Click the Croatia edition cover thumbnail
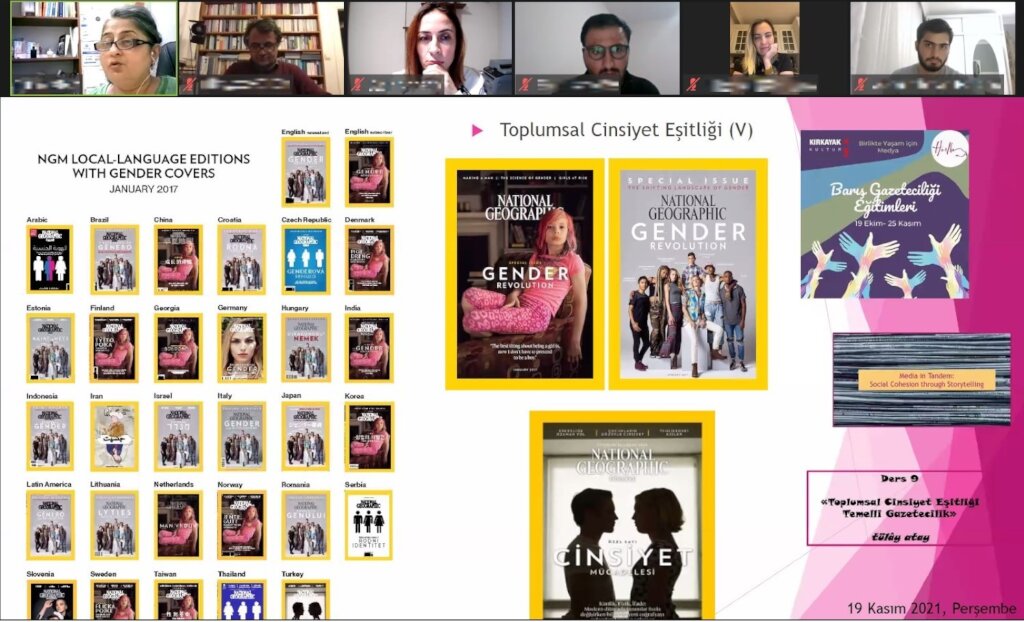 click(242, 259)
